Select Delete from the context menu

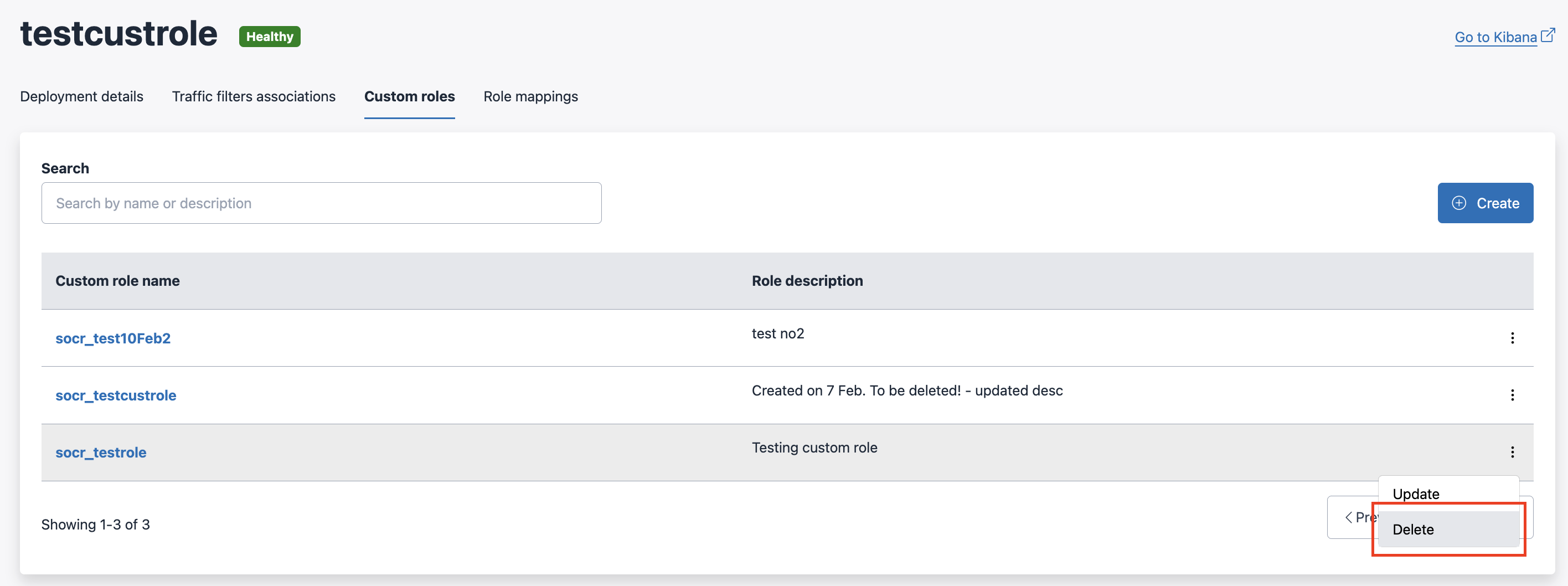[1414, 530]
